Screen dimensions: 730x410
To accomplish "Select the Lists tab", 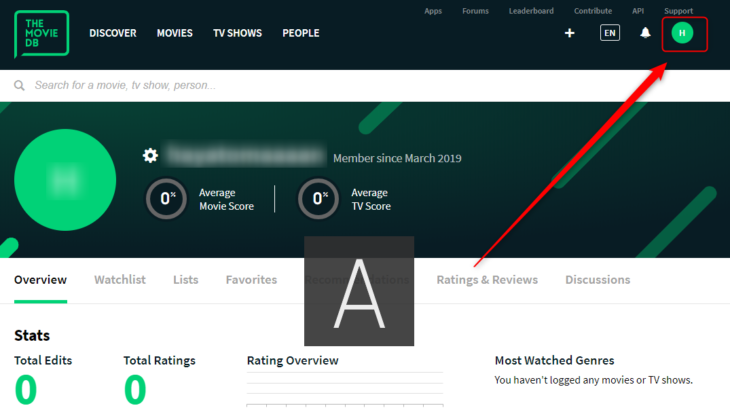I will (186, 280).
